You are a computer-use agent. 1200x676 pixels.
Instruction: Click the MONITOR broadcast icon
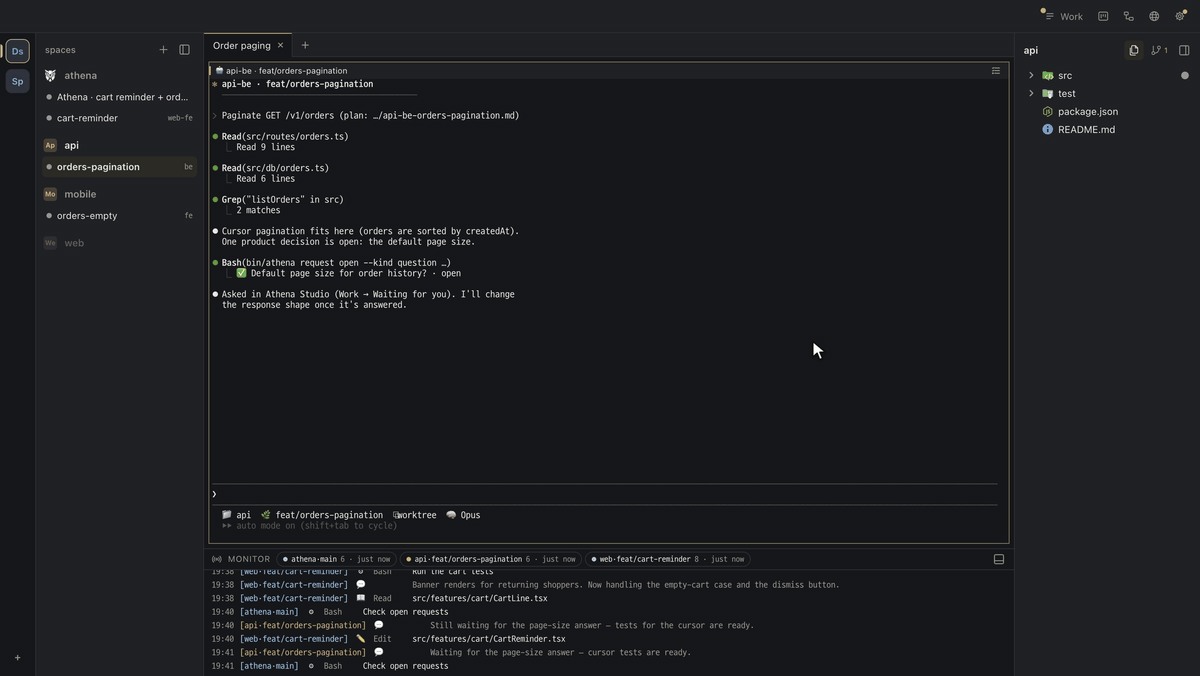click(217, 559)
